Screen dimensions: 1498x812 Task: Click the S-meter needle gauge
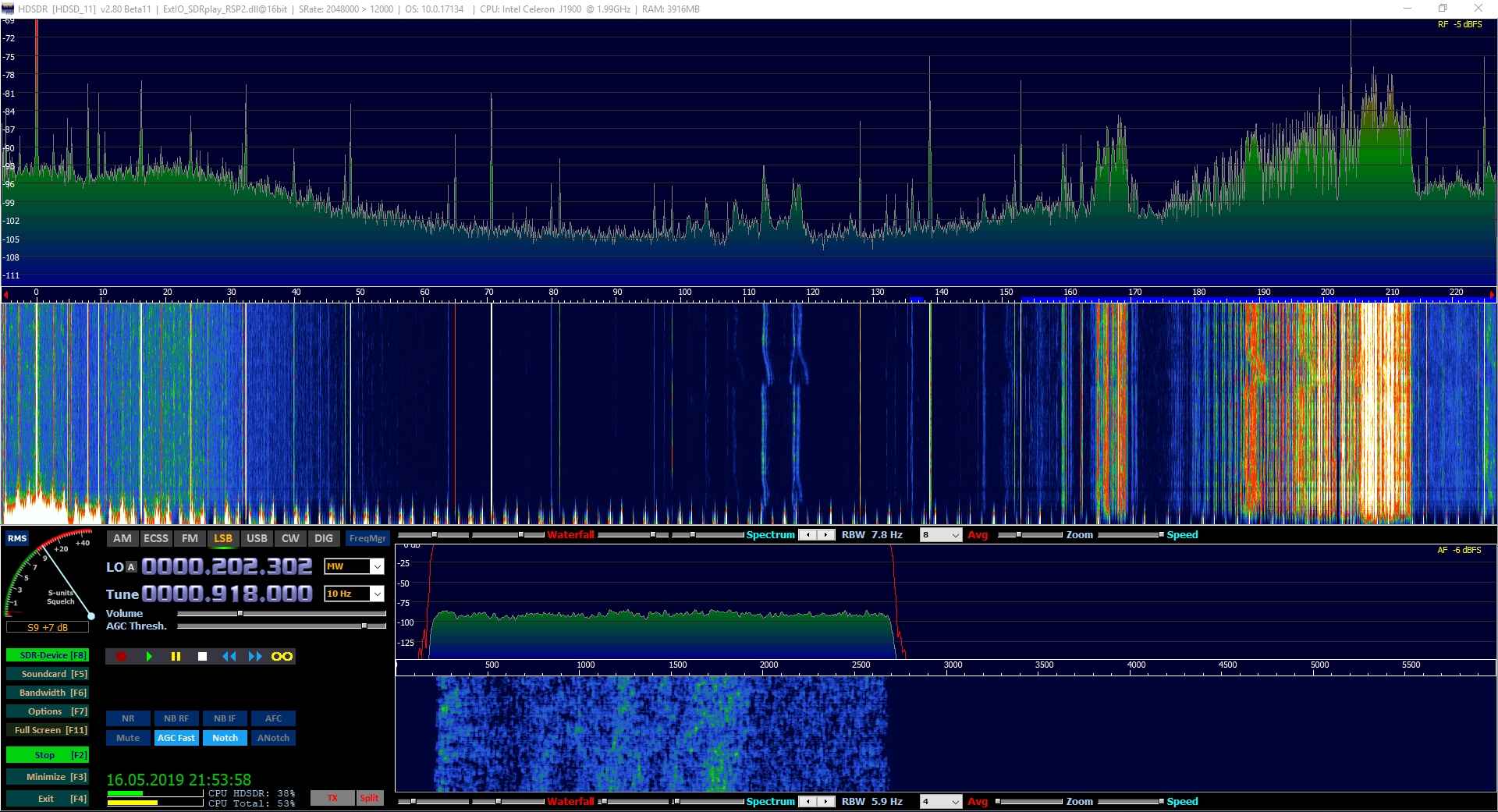point(49,576)
